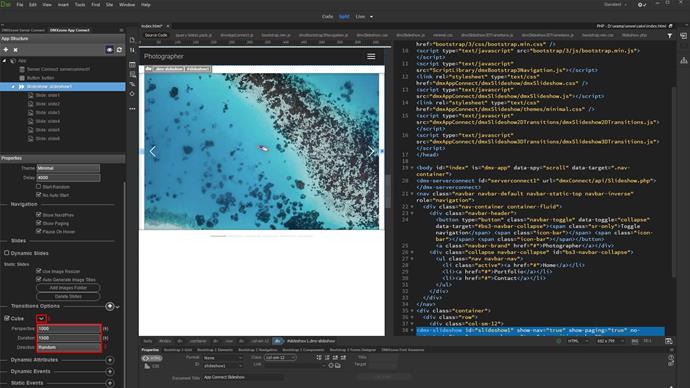Click the delete X icon in App Structure
This screenshot has width=690, height=388.
tap(15, 50)
